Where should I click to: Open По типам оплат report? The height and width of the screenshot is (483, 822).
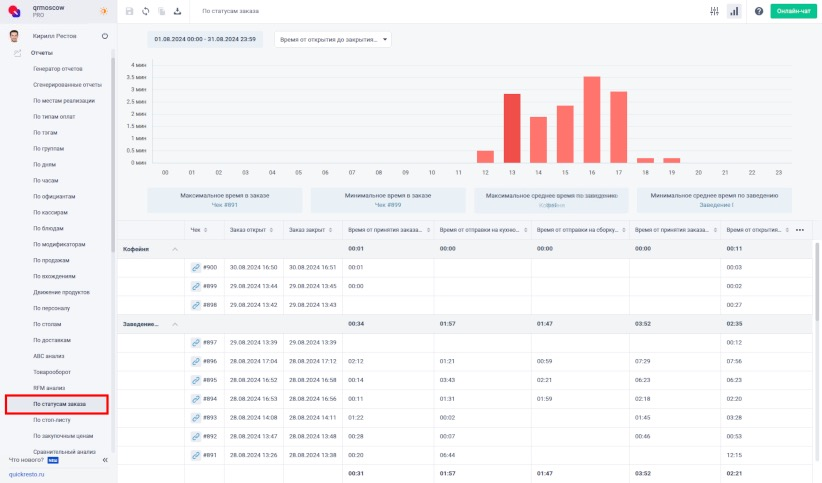click(54, 116)
